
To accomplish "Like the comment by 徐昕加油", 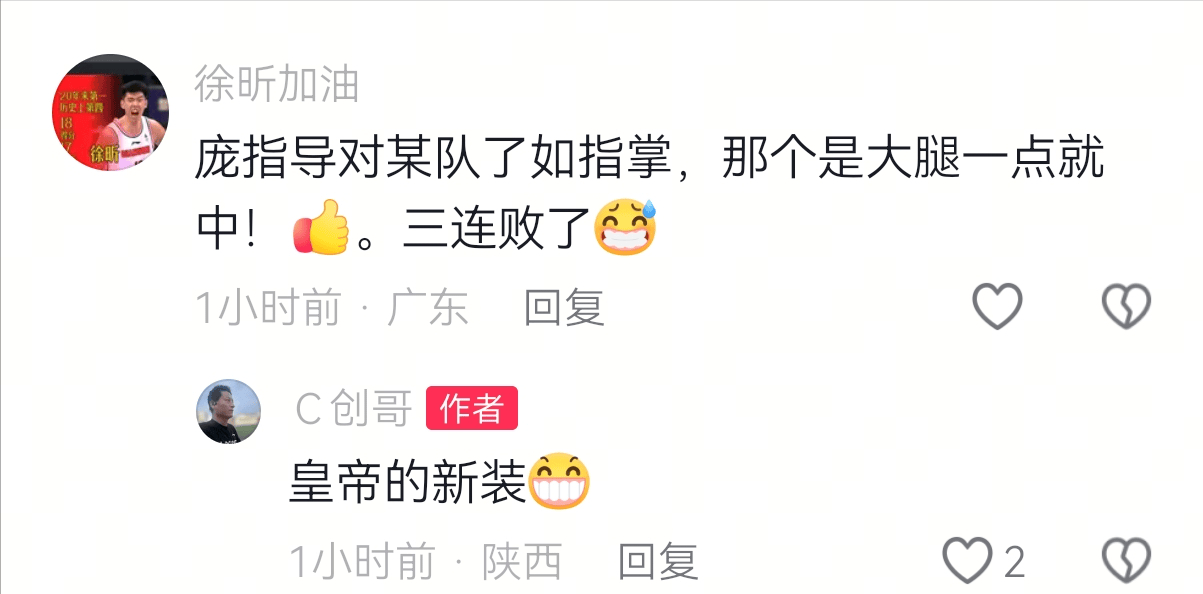I will click(998, 306).
